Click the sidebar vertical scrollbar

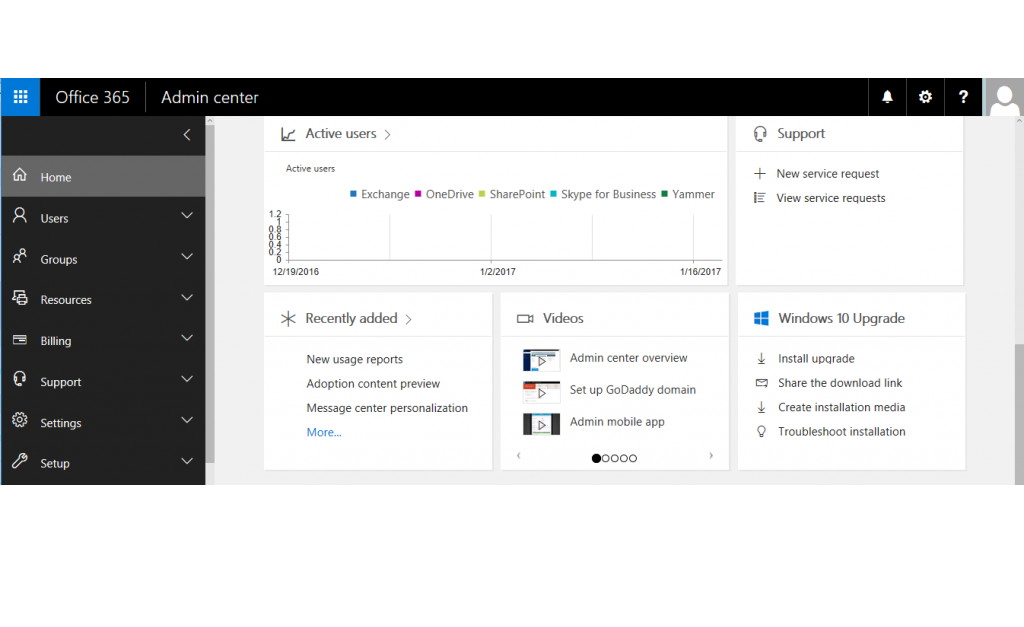pos(210,294)
